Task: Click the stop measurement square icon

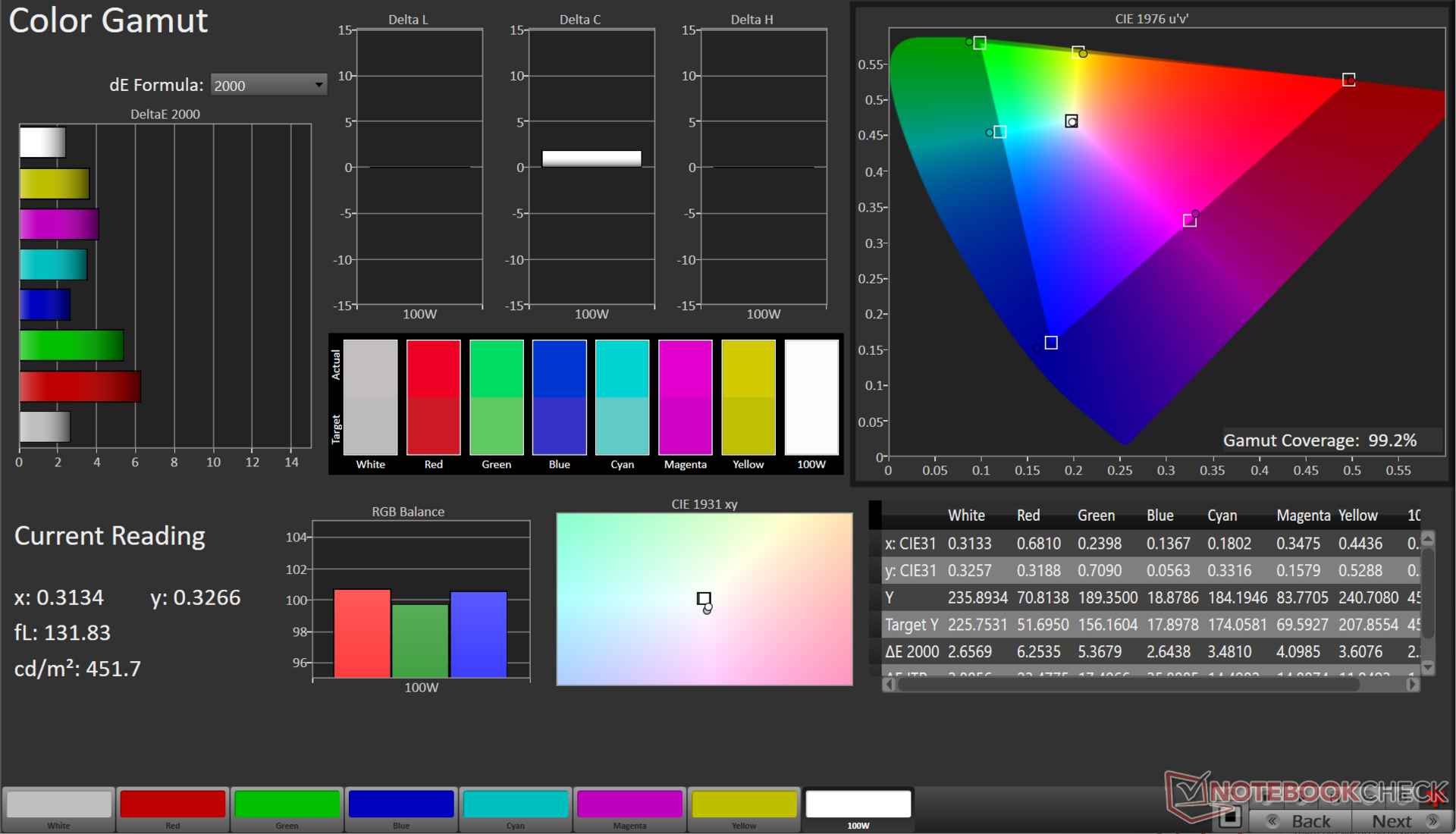Action: [1229, 817]
